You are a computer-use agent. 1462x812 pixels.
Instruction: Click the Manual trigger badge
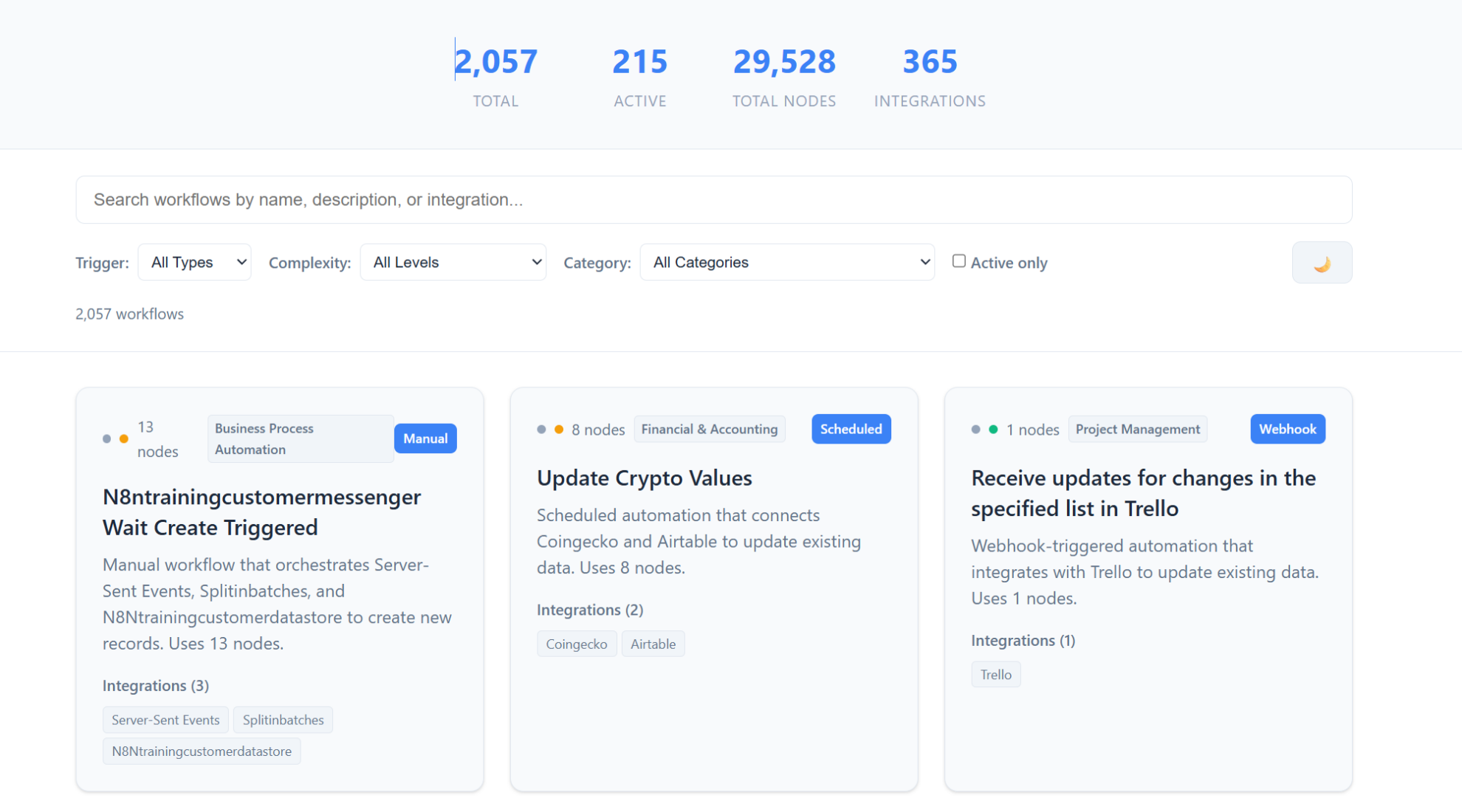(x=425, y=438)
